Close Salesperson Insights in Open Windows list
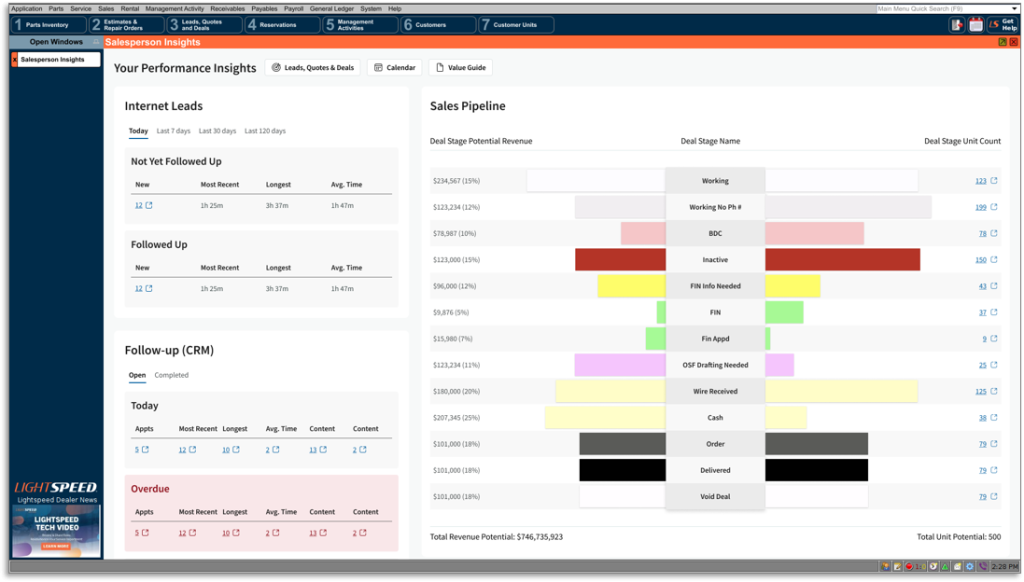1024x582 pixels. point(15,60)
